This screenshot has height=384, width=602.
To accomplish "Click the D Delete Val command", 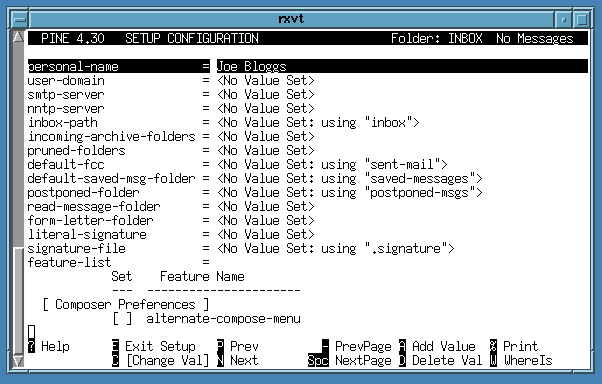I will [441, 361].
